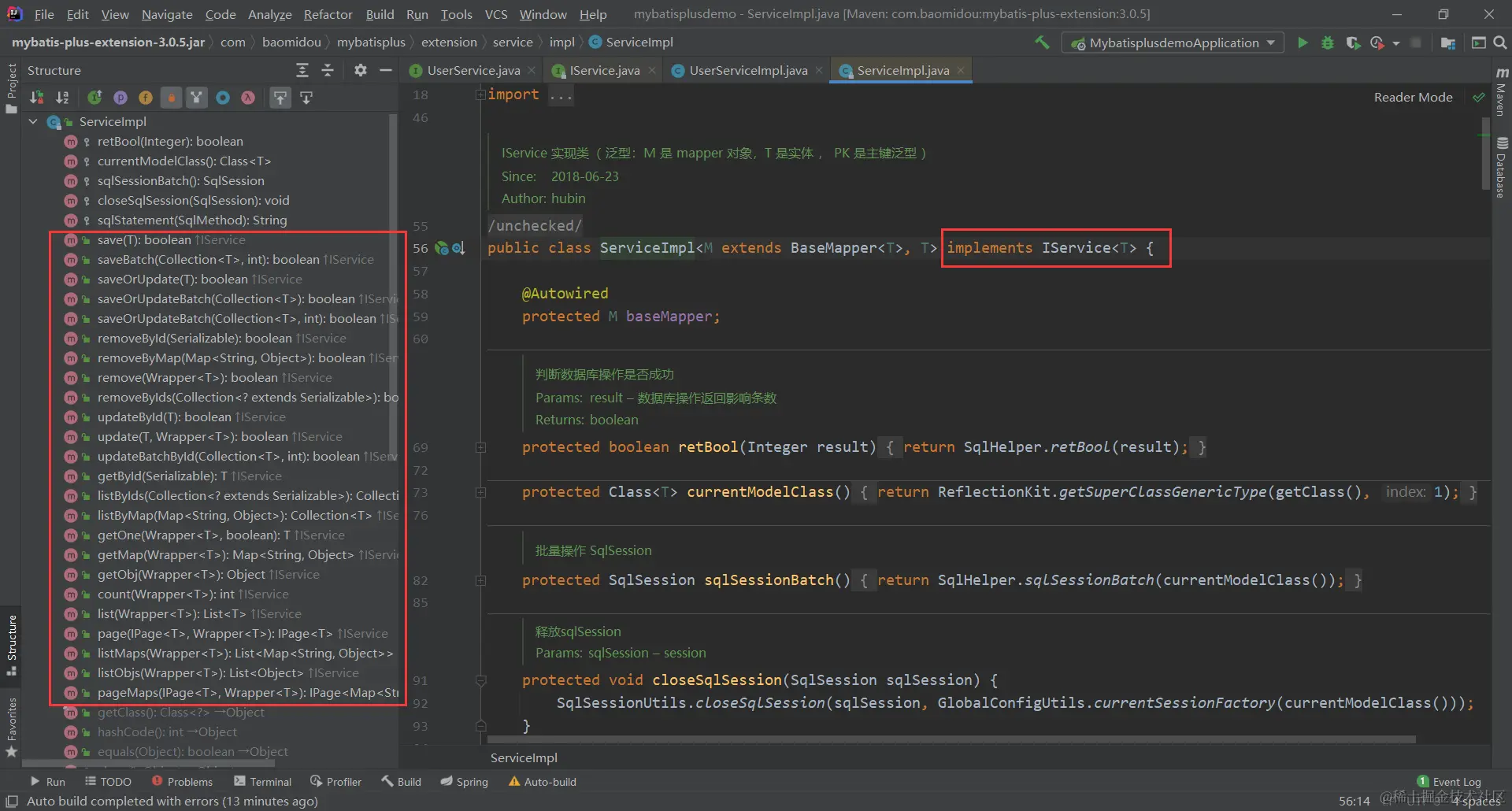The width and height of the screenshot is (1512, 811).
Task: Click the Profile run icon
Action: click(1377, 43)
